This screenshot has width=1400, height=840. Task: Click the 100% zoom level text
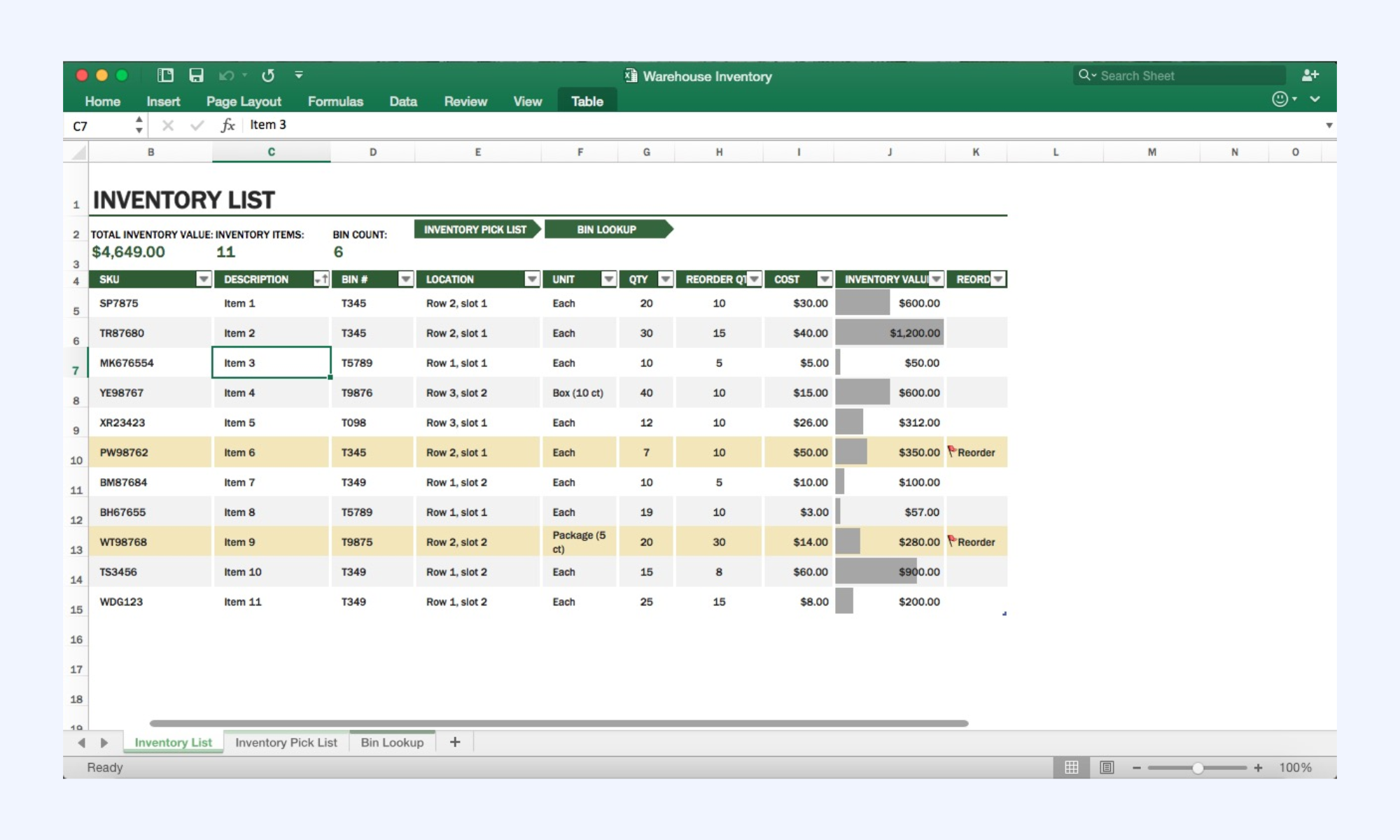1295,768
